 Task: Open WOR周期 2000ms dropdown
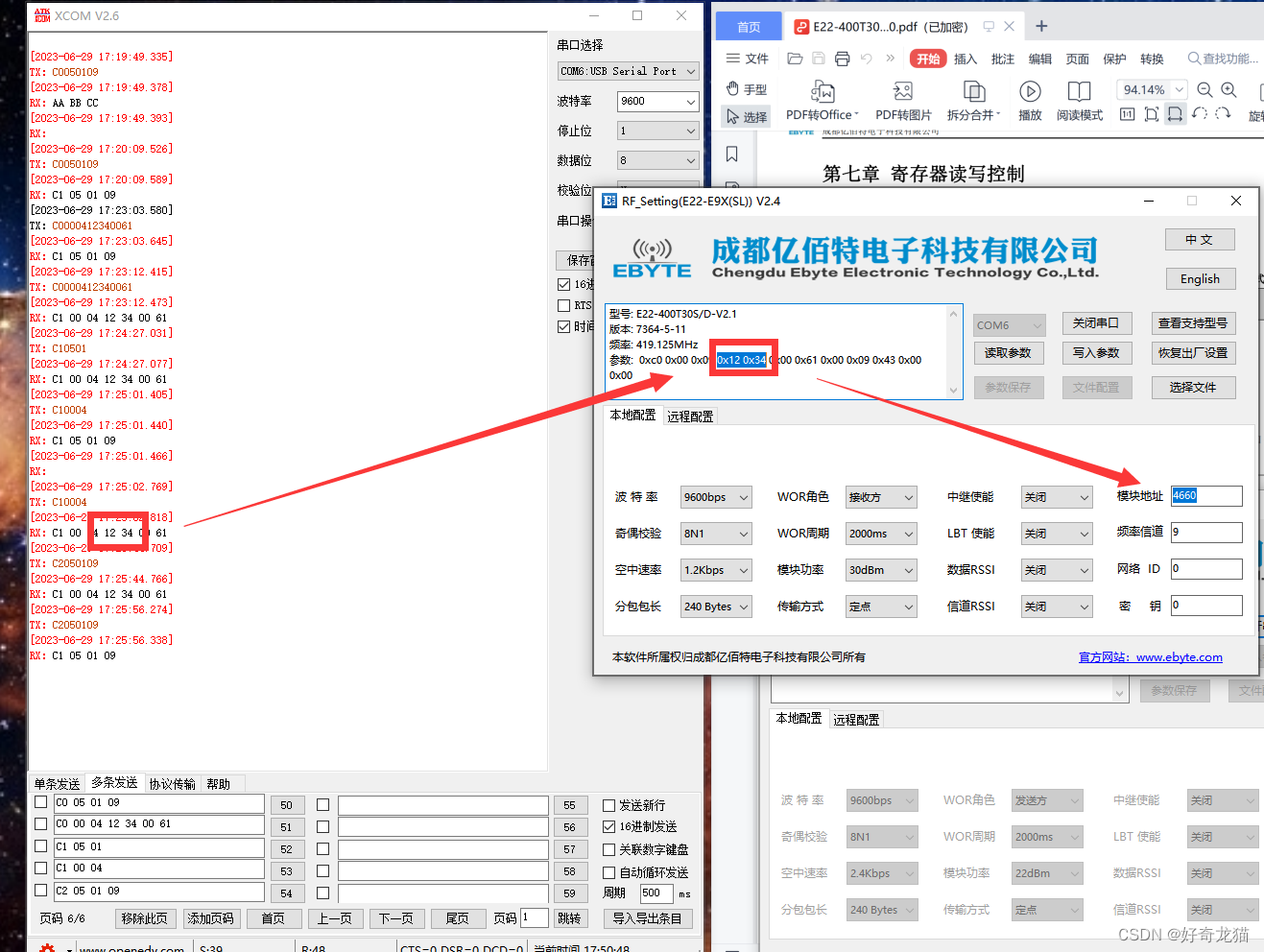tap(881, 534)
